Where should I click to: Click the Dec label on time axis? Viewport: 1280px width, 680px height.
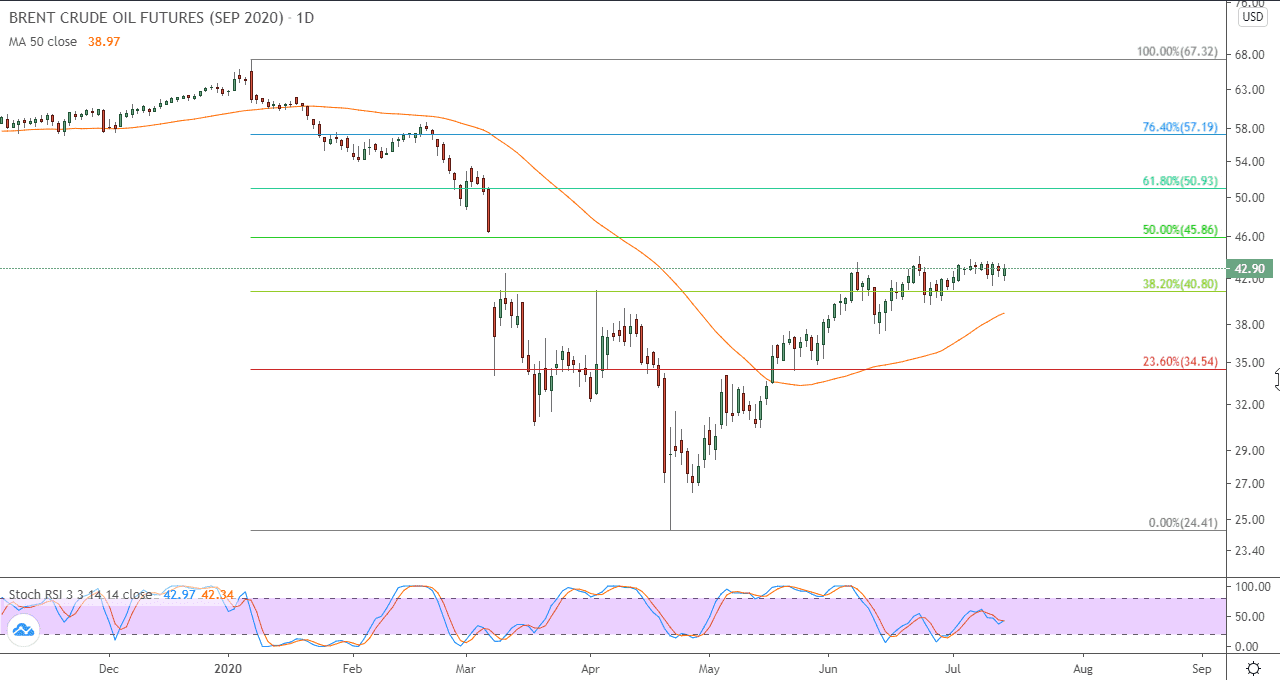(109, 668)
